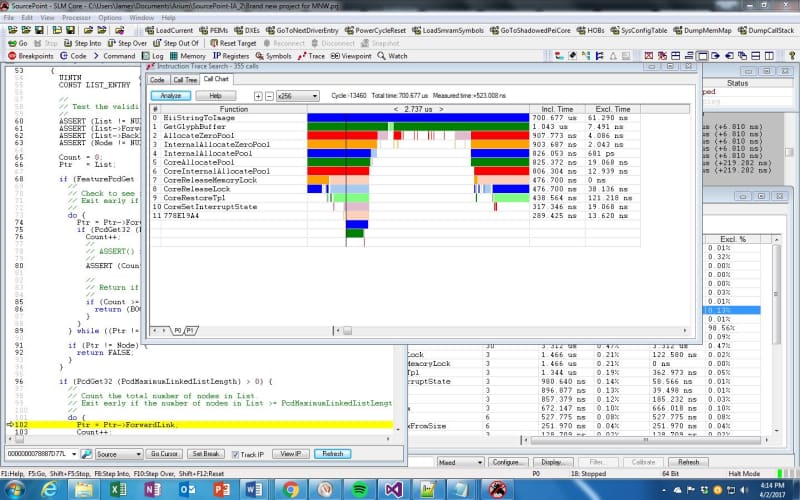This screenshot has width=800, height=500.
Task: Open the Edit menu
Action: click(27, 17)
